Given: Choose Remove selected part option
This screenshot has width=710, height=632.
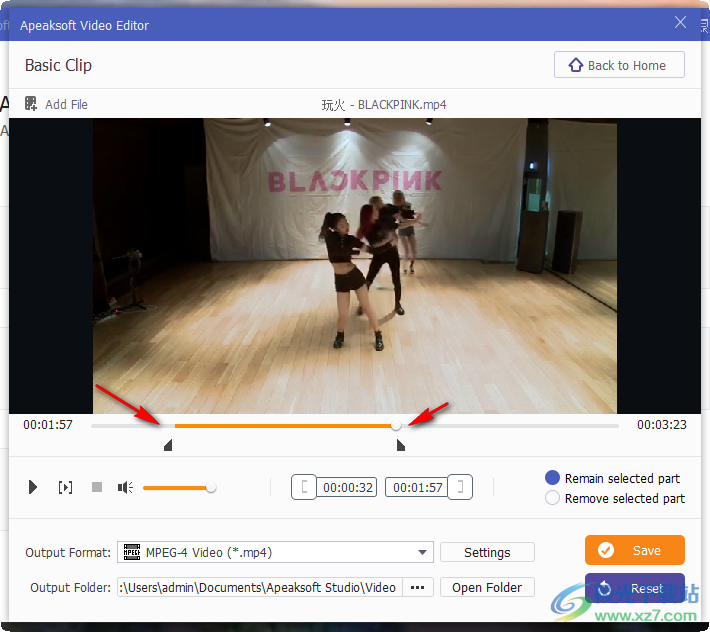Looking at the screenshot, I should [x=616, y=498].
